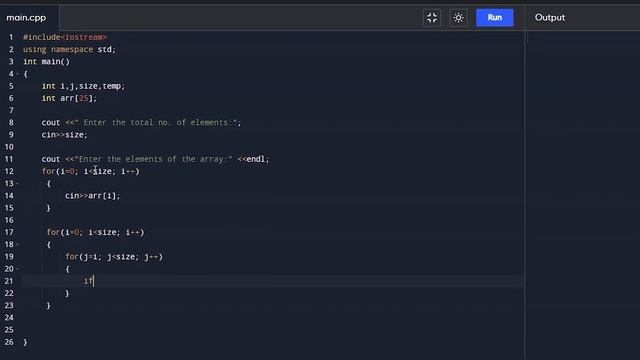This screenshot has height=360, width=640.
Task: Click line number 7 in gutter
Action: pyautogui.click(x=11, y=111)
